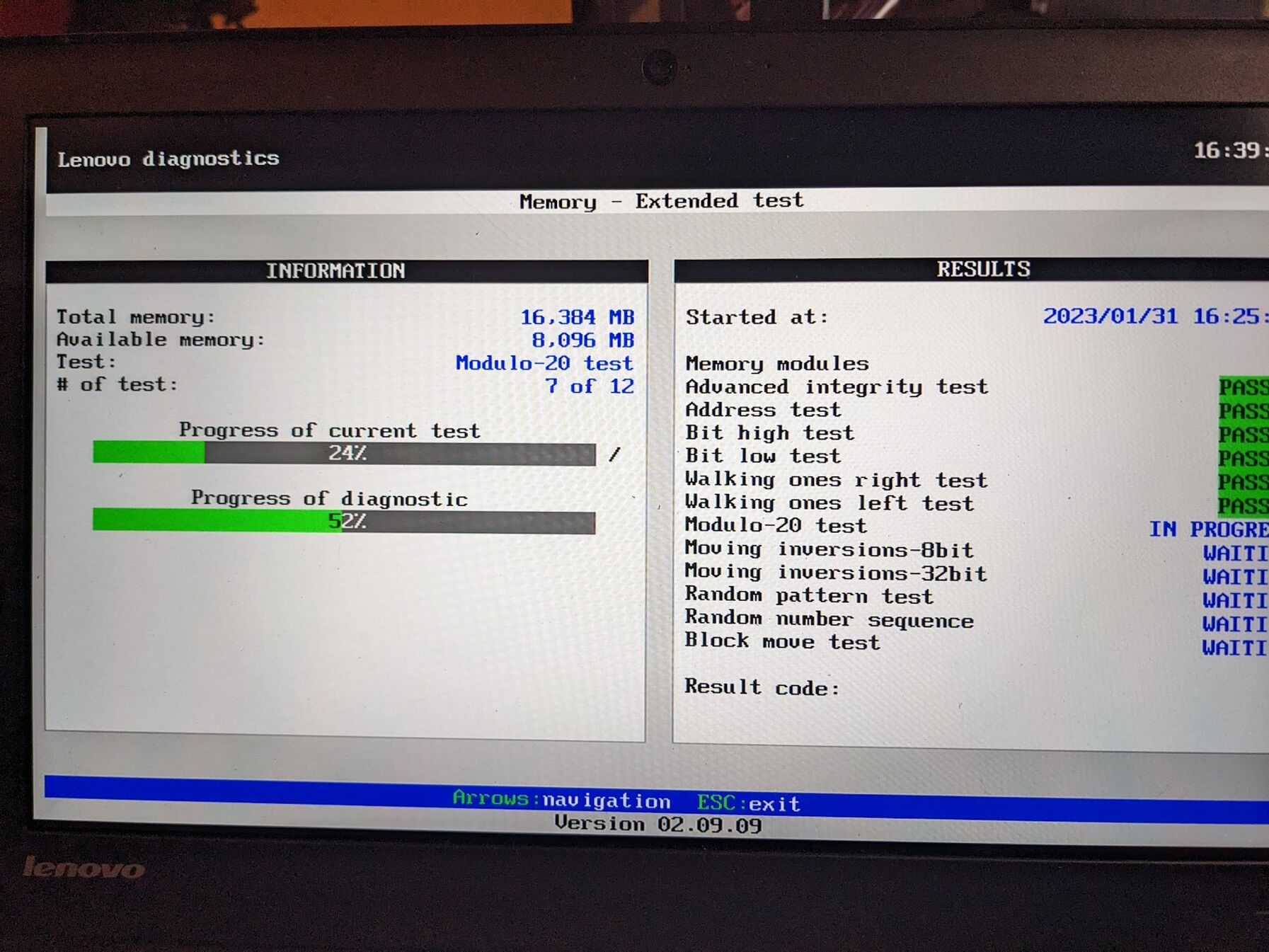Click the 'Memory modules' row
This screenshot has height=952, width=1269.
click(777, 363)
